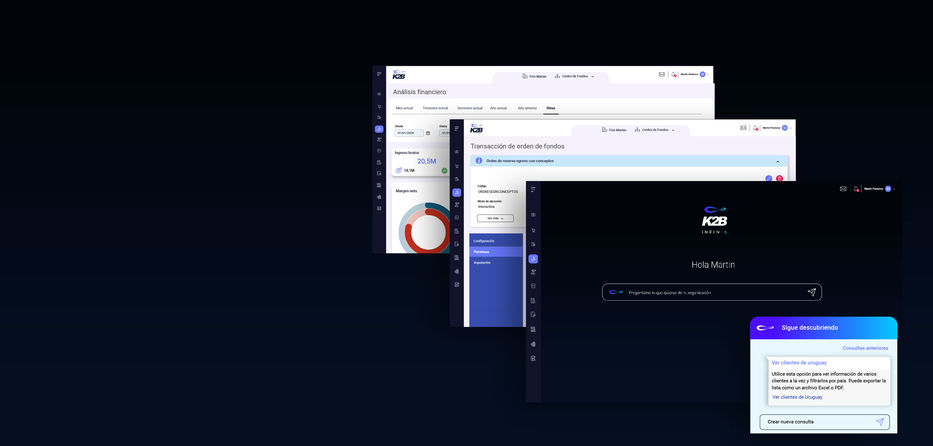Click the cart icon in the Infinia sidebar
The image size is (933, 446).
(534, 229)
